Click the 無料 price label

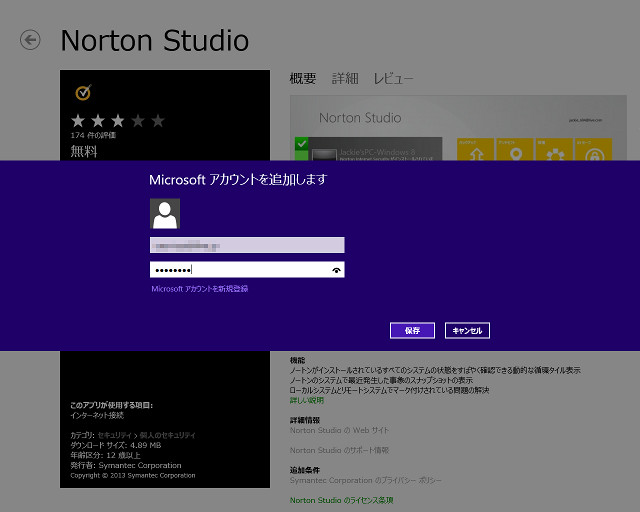click(x=84, y=151)
